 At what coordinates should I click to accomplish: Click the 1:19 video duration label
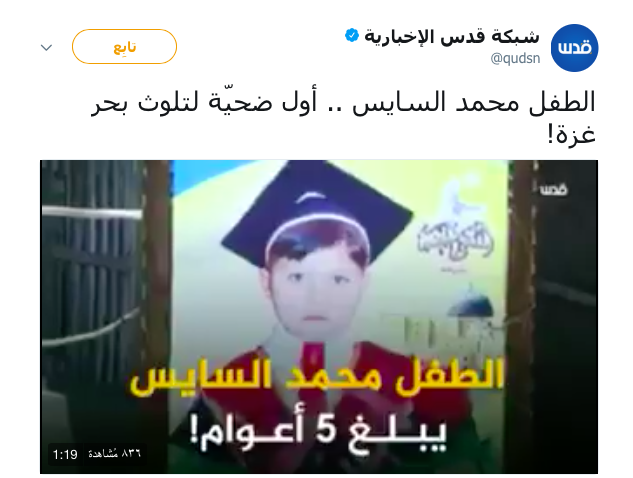pos(65,455)
